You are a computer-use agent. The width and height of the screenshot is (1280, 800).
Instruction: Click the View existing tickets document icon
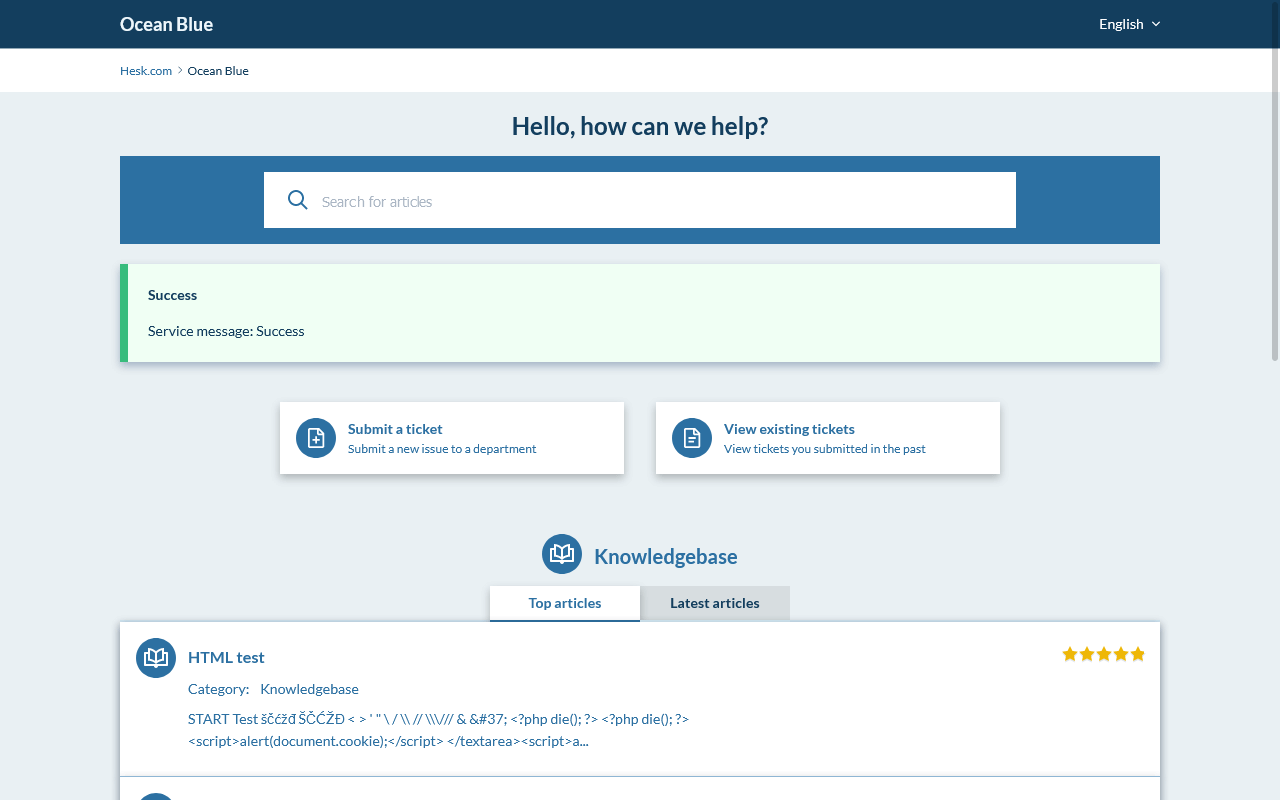coord(692,438)
